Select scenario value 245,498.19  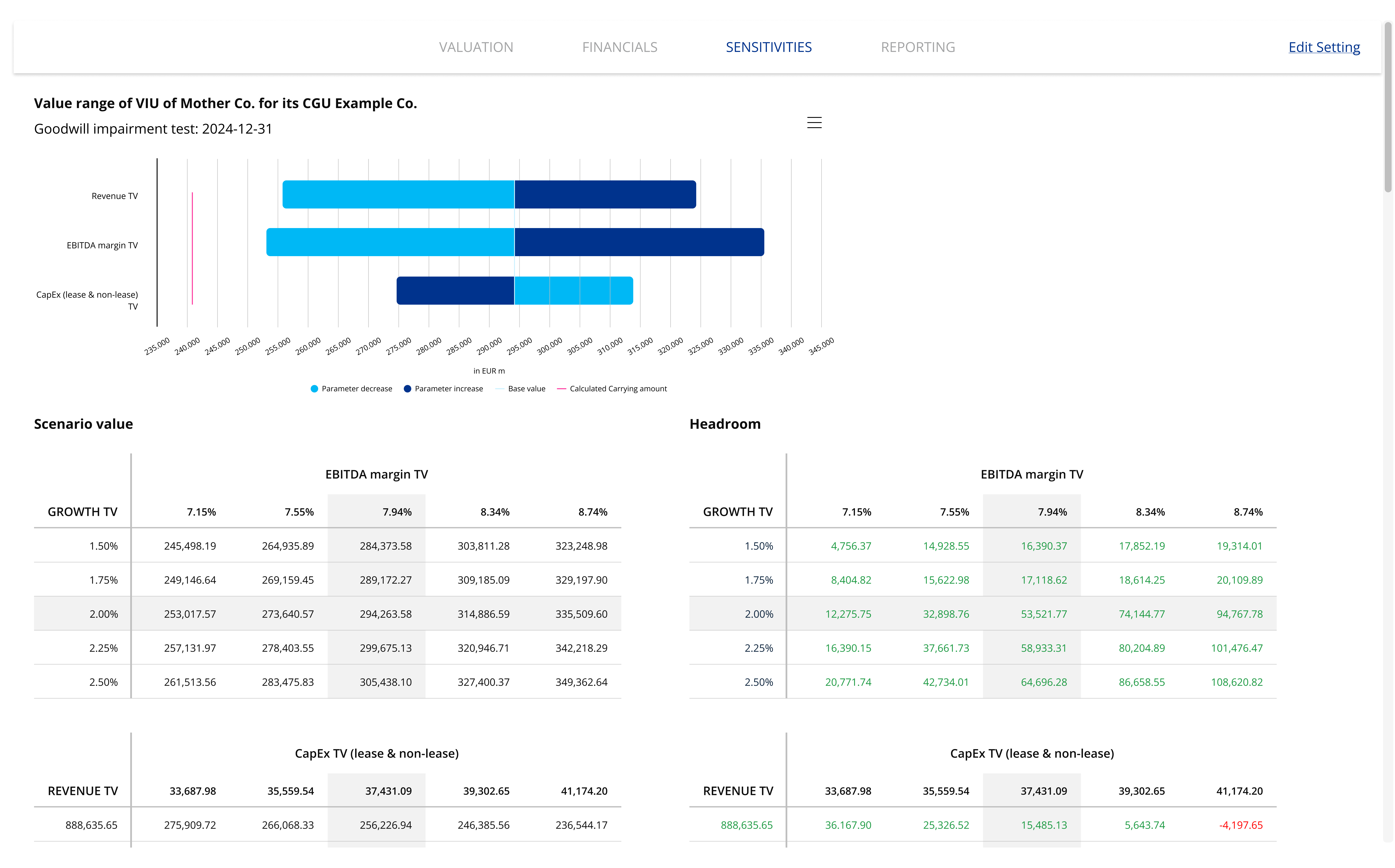tap(190, 546)
